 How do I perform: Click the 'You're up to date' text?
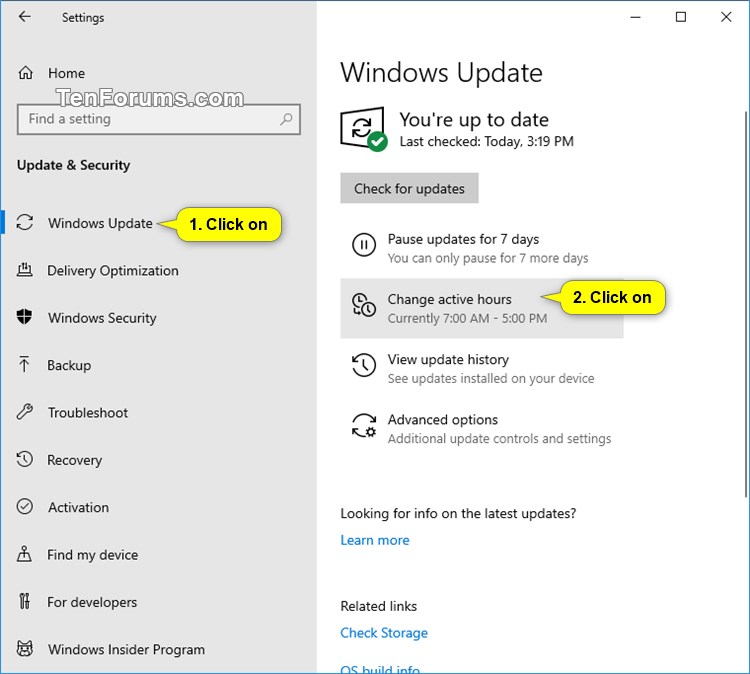[474, 120]
